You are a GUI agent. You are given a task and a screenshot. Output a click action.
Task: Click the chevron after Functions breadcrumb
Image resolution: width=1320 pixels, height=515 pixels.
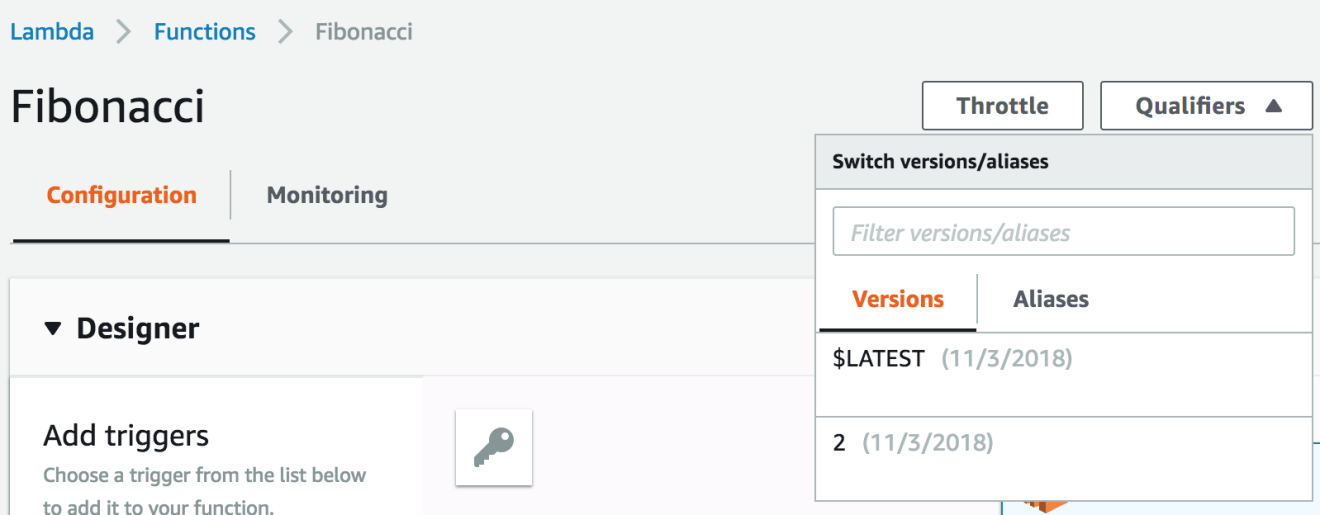pyautogui.click(x=286, y=32)
